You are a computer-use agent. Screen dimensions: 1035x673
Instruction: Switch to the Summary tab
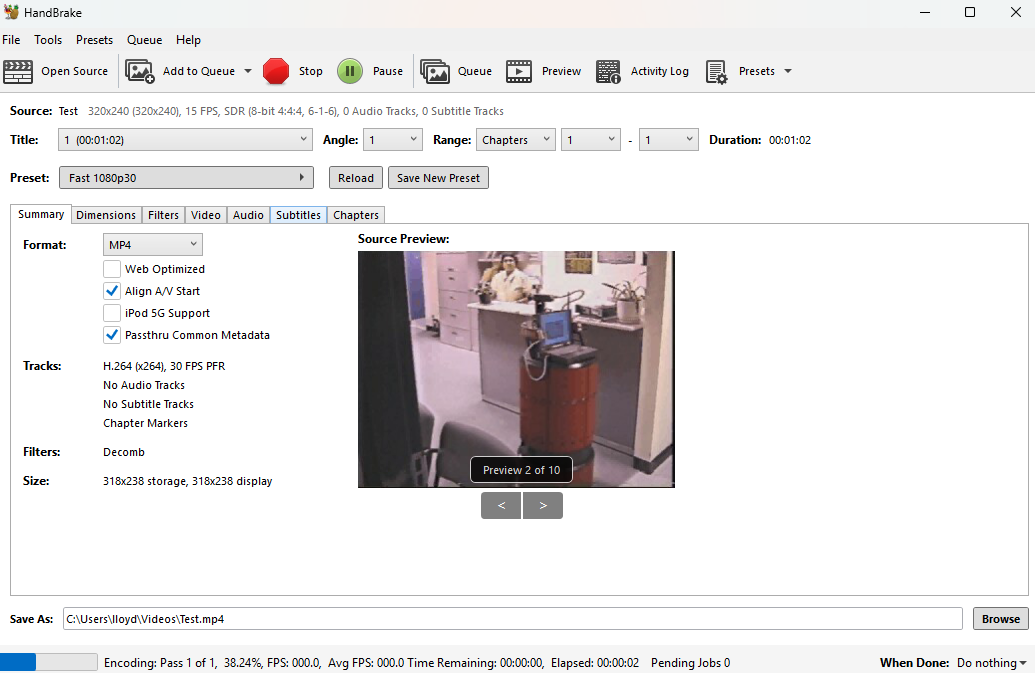[x=41, y=214]
